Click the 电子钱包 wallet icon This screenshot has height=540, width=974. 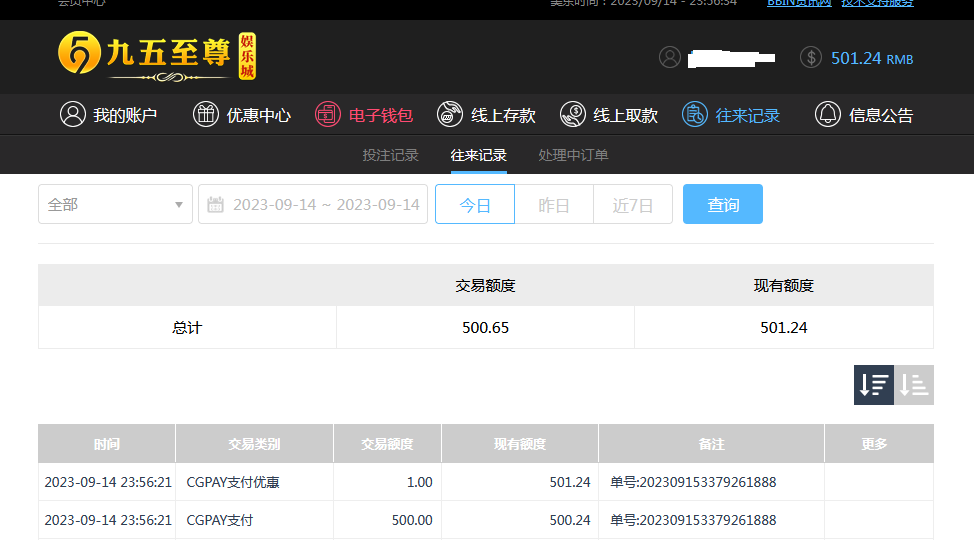(x=327, y=114)
